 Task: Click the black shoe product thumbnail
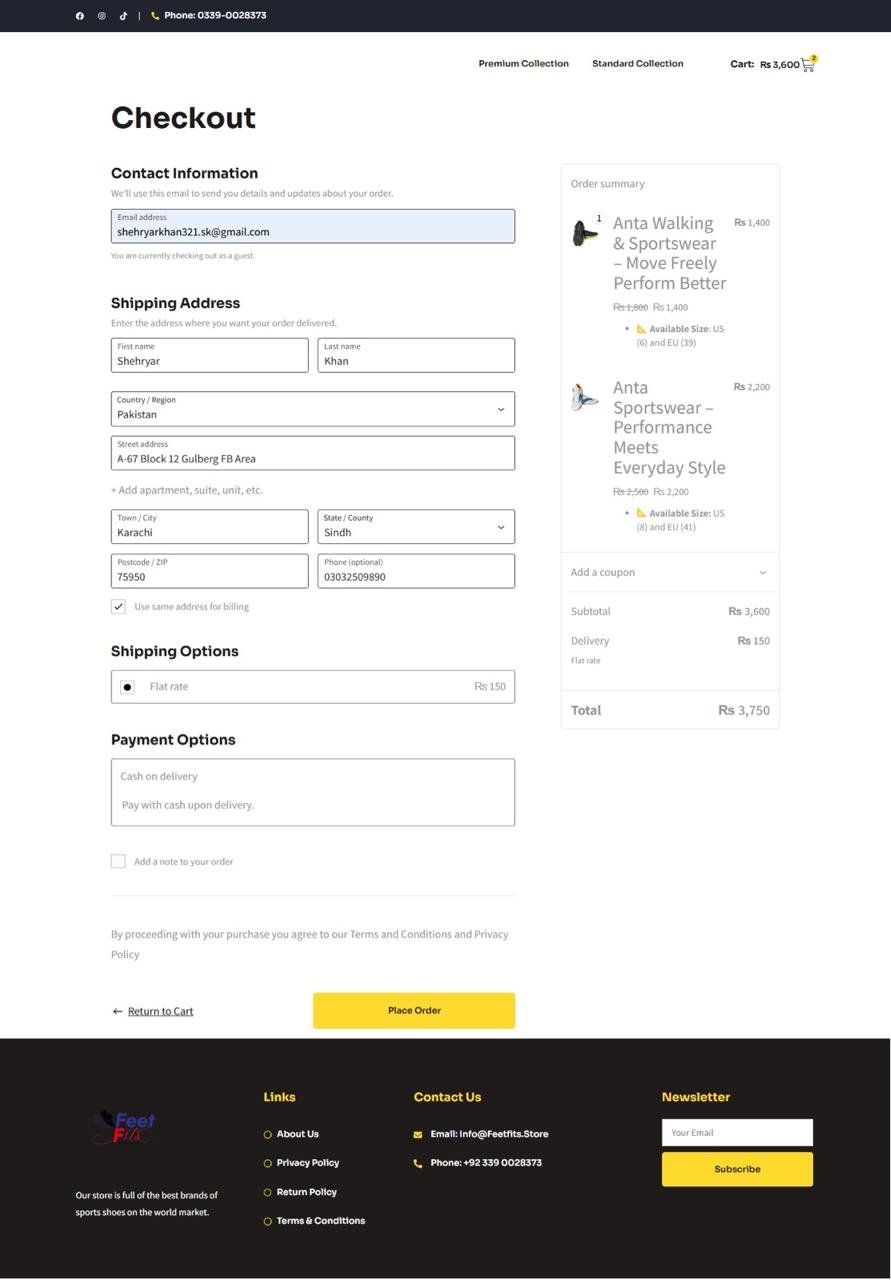(585, 234)
